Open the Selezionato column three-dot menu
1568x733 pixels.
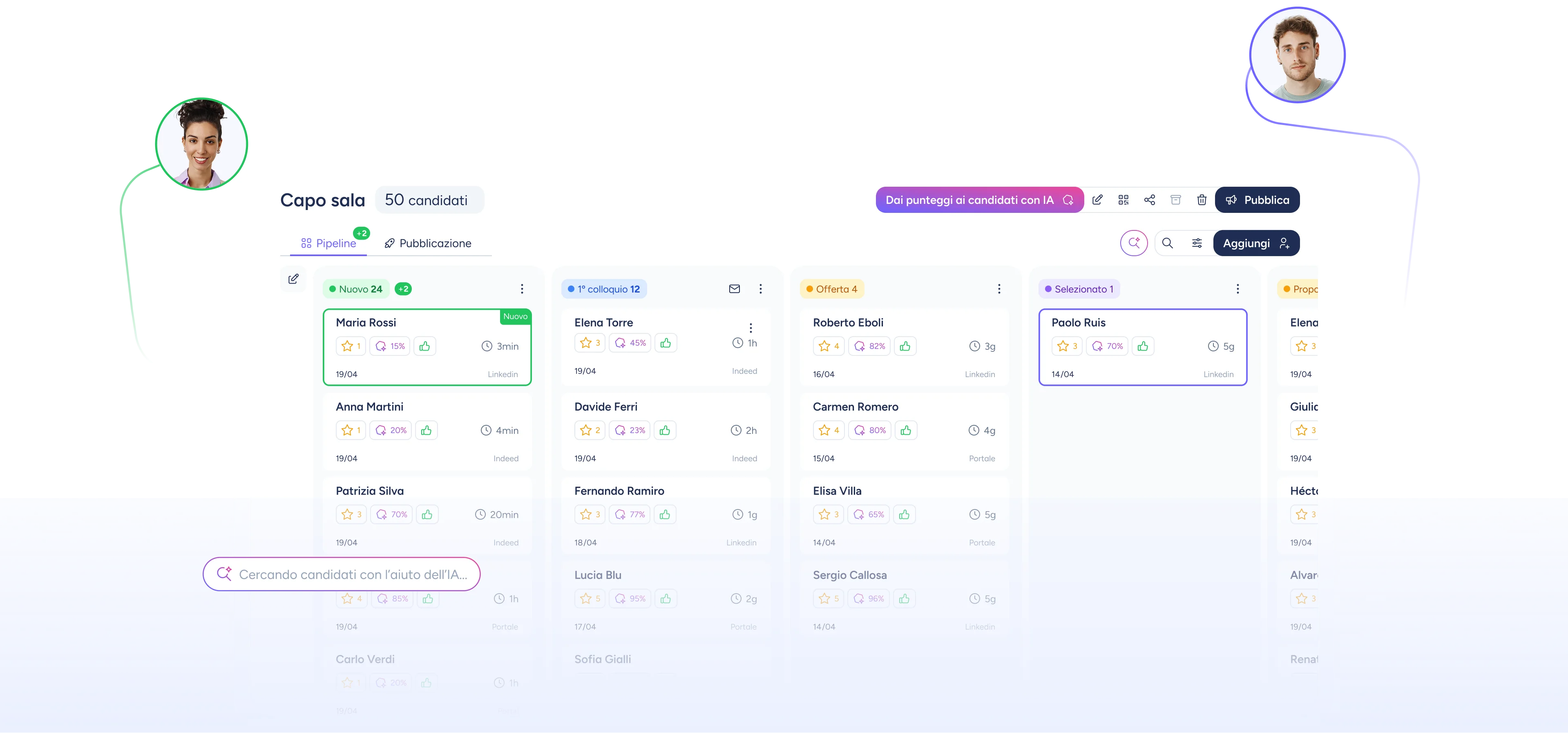[x=1237, y=288]
